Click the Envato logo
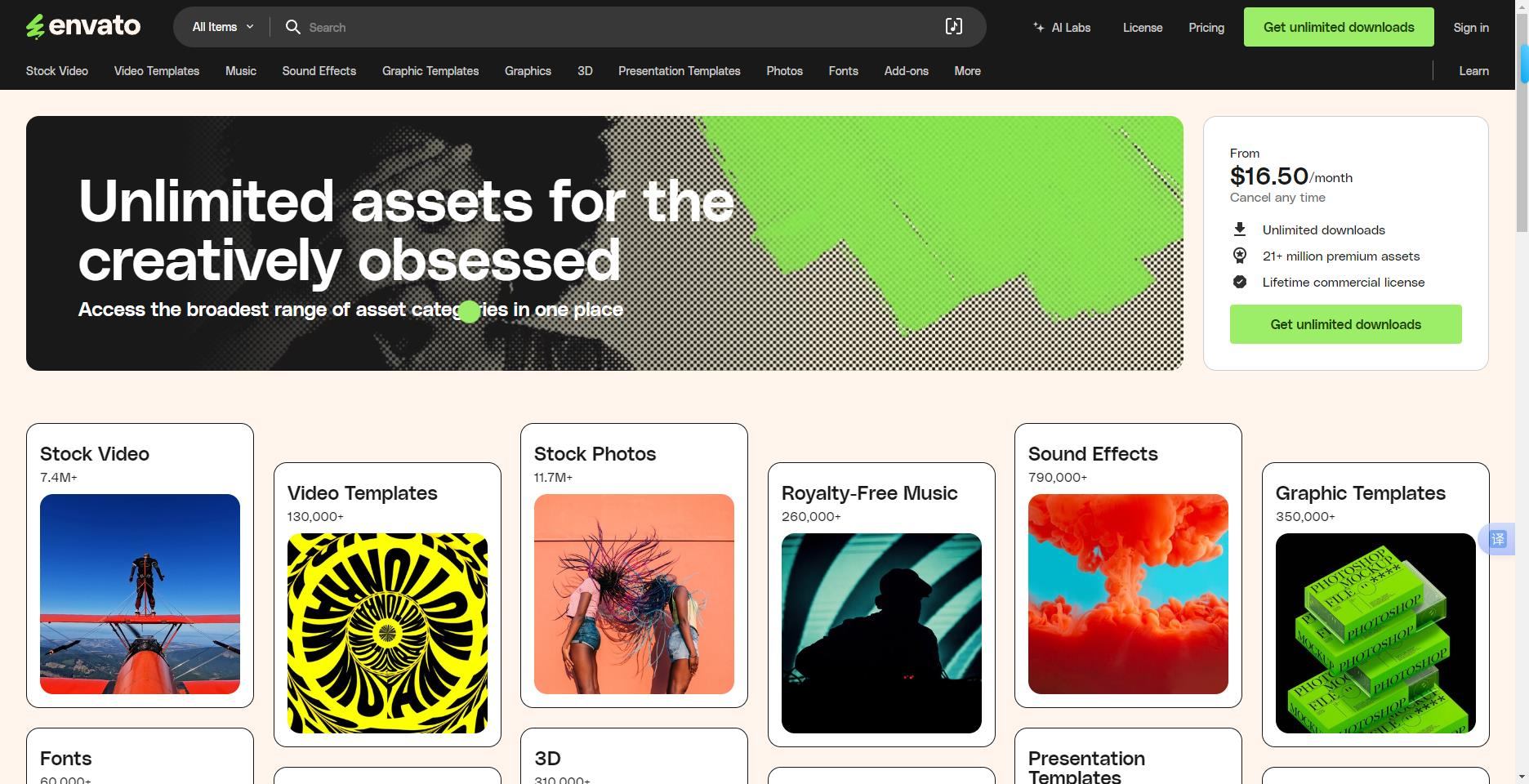Screen dimensions: 1529x784 83,27
